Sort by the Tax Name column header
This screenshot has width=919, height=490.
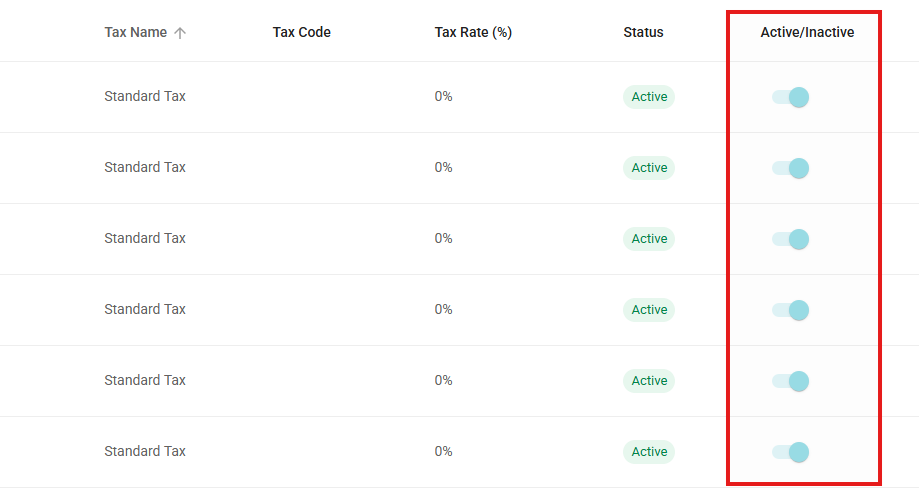[x=135, y=32]
